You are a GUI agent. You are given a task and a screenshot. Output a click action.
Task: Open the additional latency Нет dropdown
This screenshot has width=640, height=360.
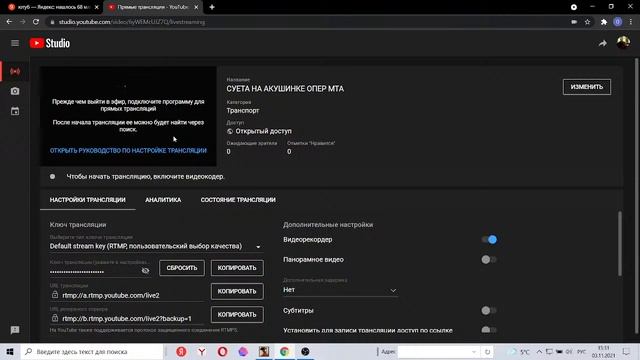(x=340, y=290)
